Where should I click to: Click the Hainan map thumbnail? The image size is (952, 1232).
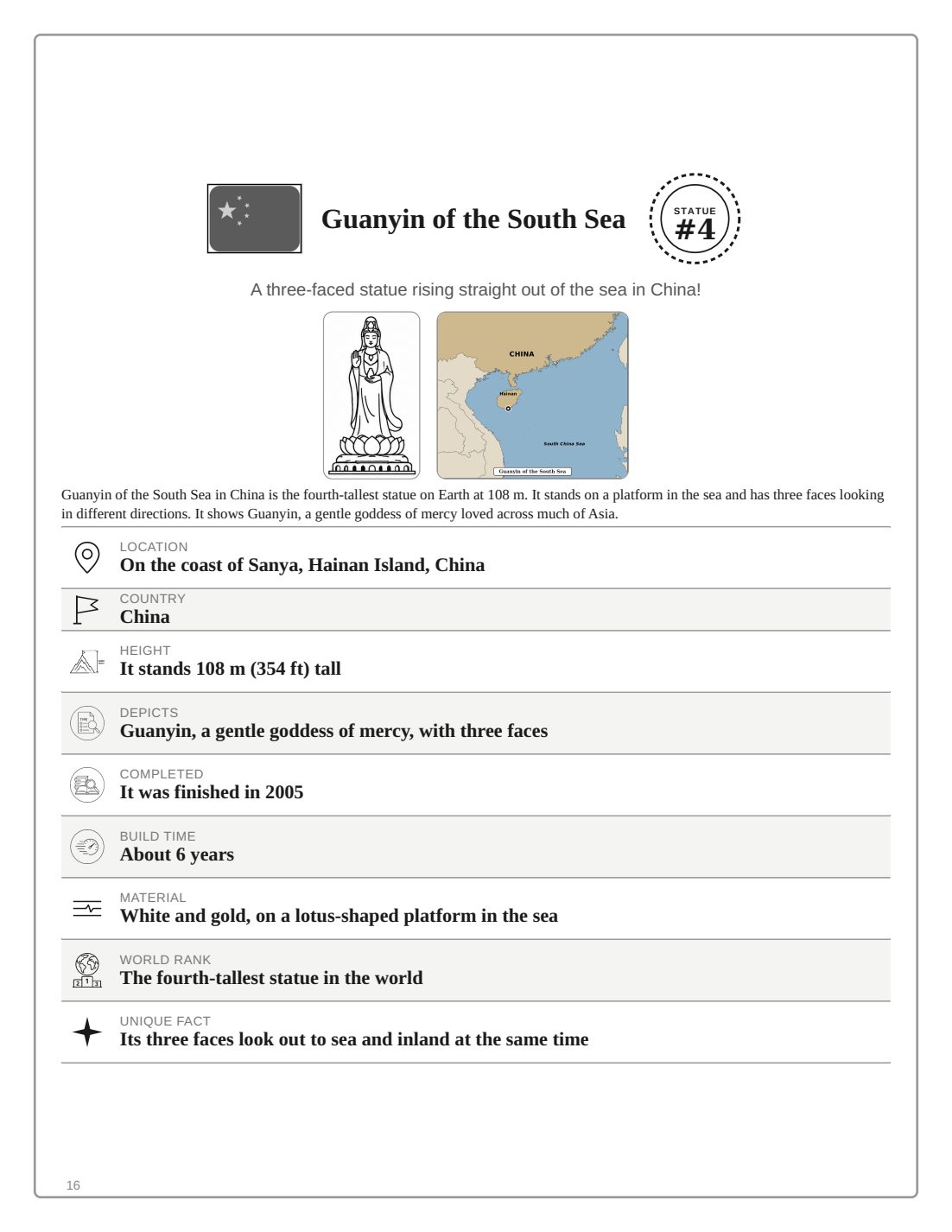click(x=532, y=396)
